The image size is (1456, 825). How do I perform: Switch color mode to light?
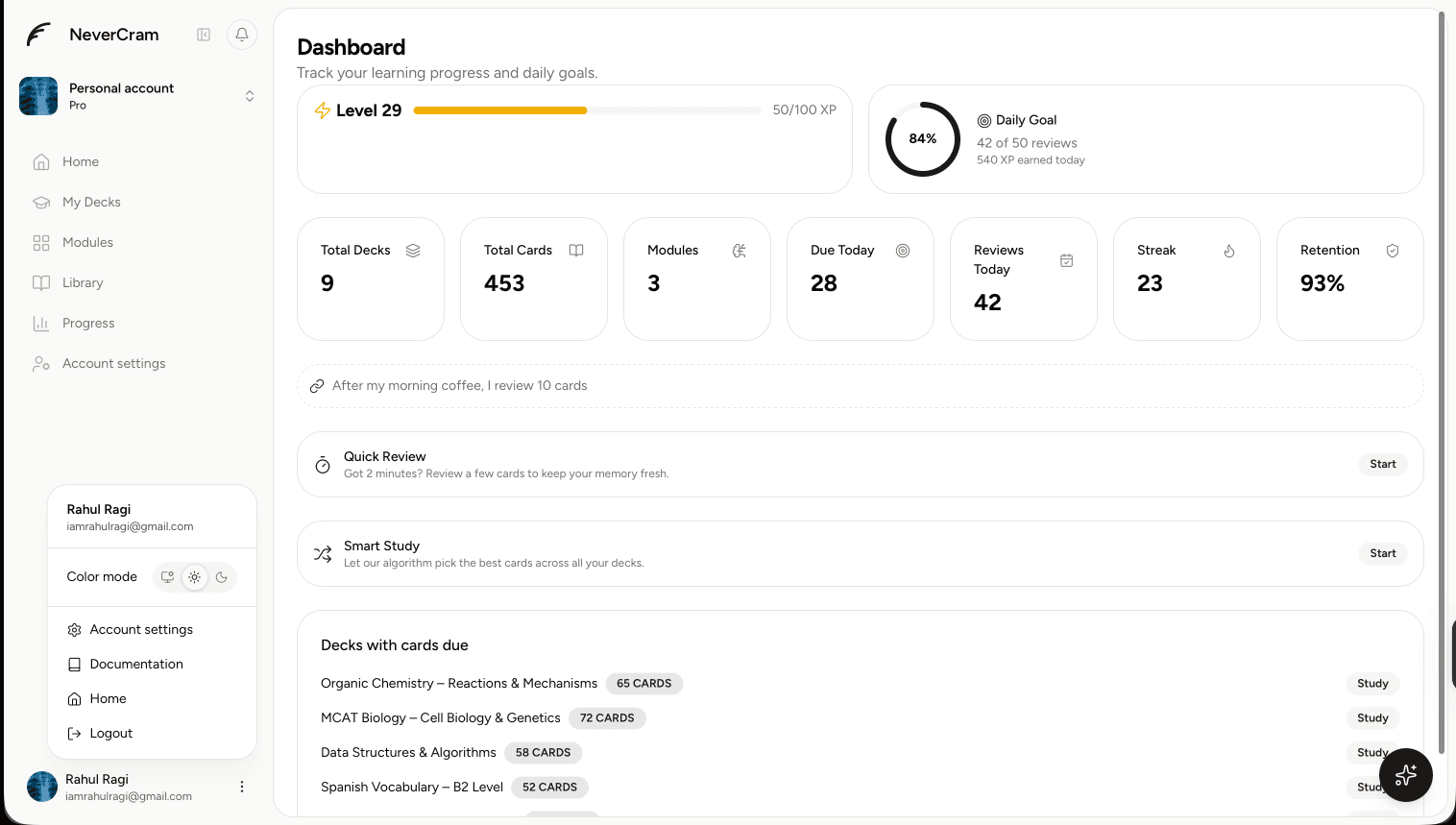(195, 577)
